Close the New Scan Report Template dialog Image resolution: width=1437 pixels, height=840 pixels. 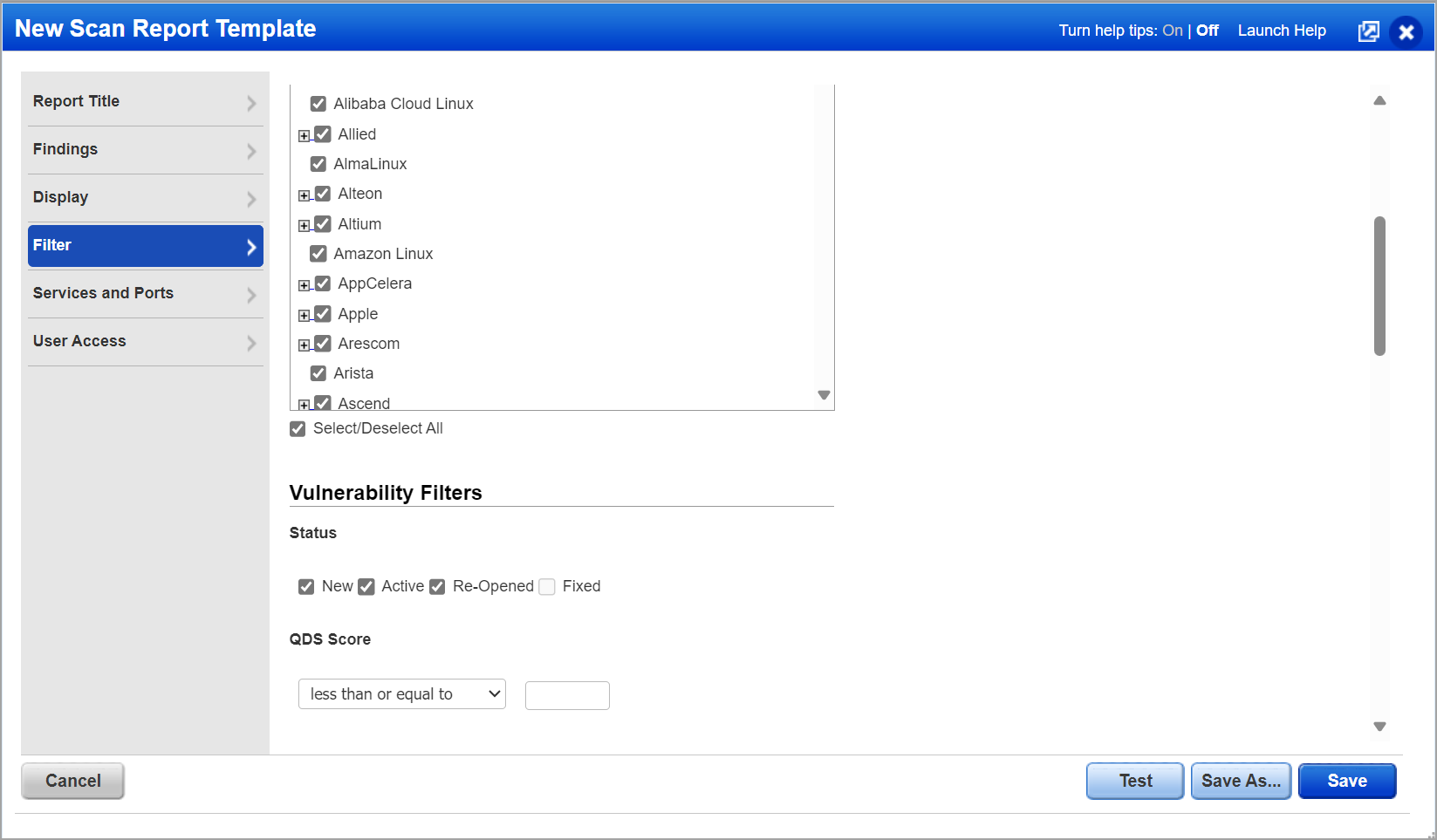pos(1406,32)
